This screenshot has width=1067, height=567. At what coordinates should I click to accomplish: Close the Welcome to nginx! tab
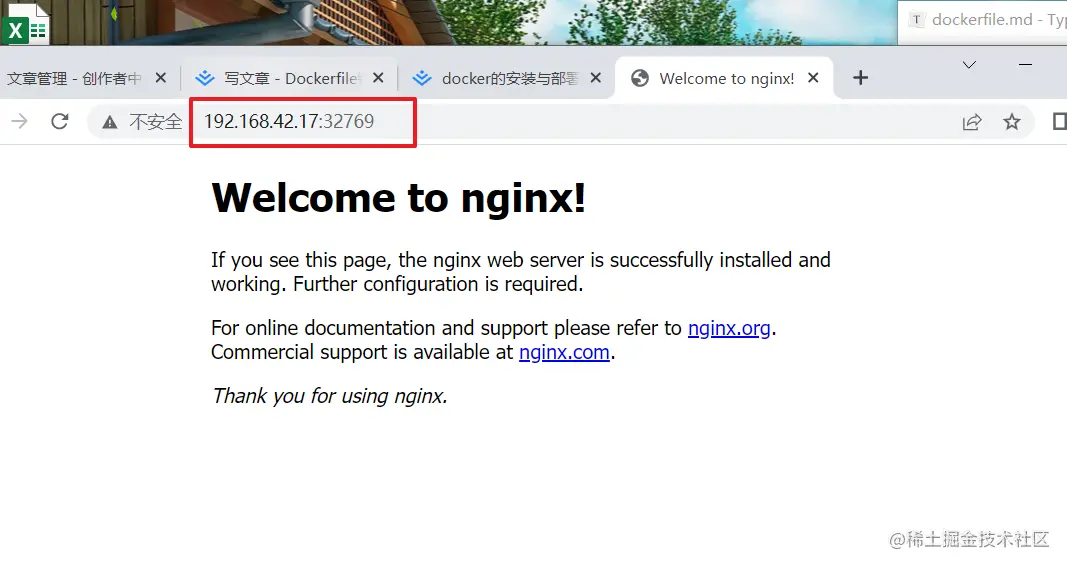point(812,78)
